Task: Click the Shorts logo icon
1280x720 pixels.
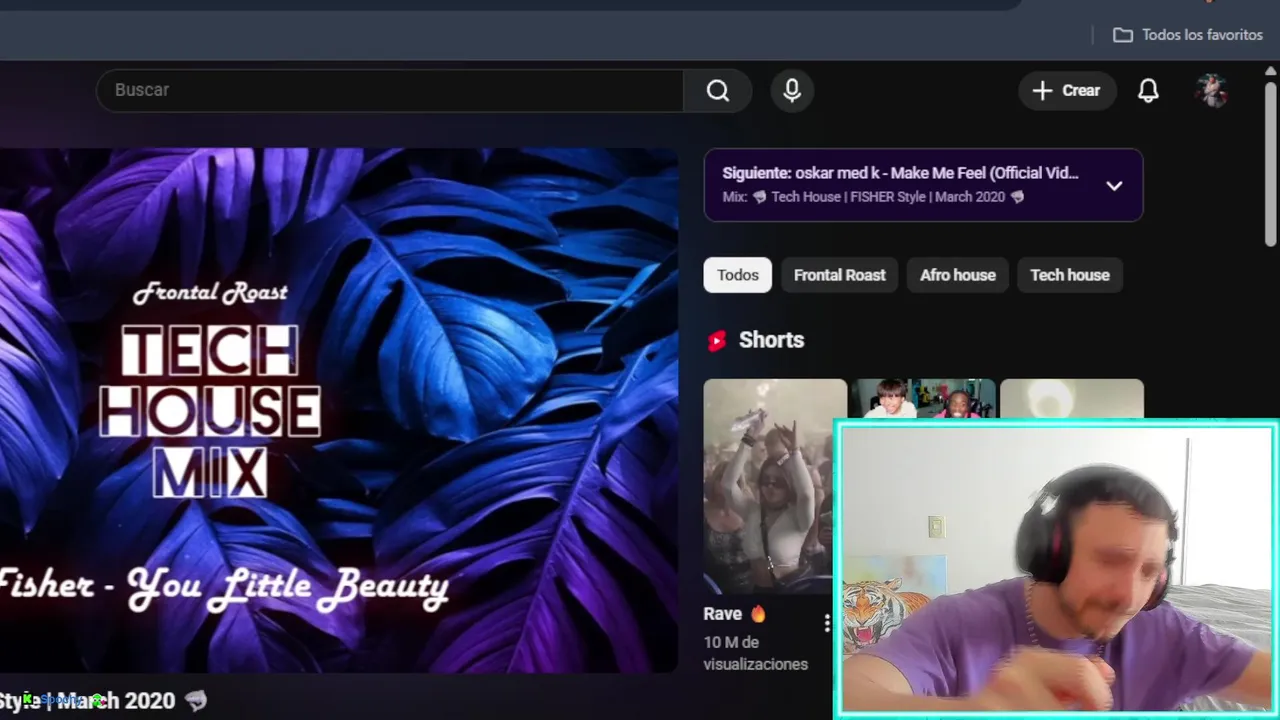Action: point(717,341)
